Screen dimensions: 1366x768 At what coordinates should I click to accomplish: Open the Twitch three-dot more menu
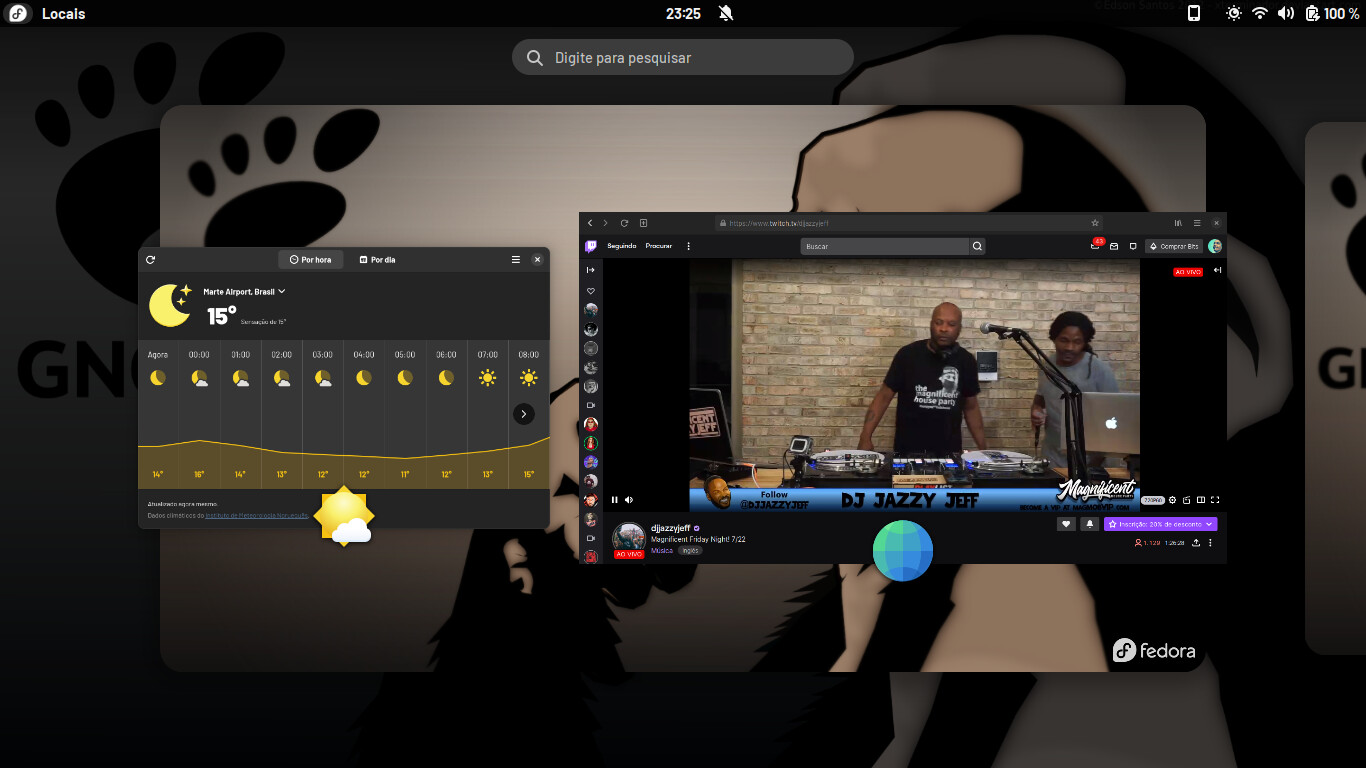[688, 246]
